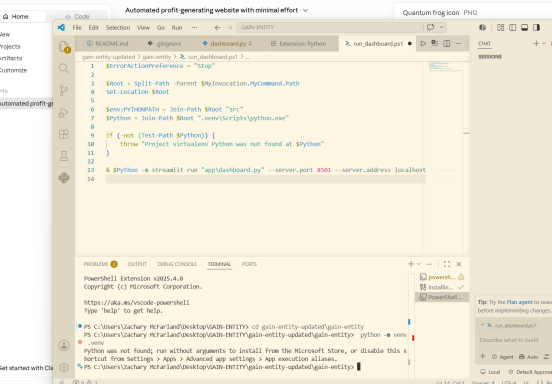Toggle the secondary side bar
Screen dimensions: 552x384
tap(537, 27)
